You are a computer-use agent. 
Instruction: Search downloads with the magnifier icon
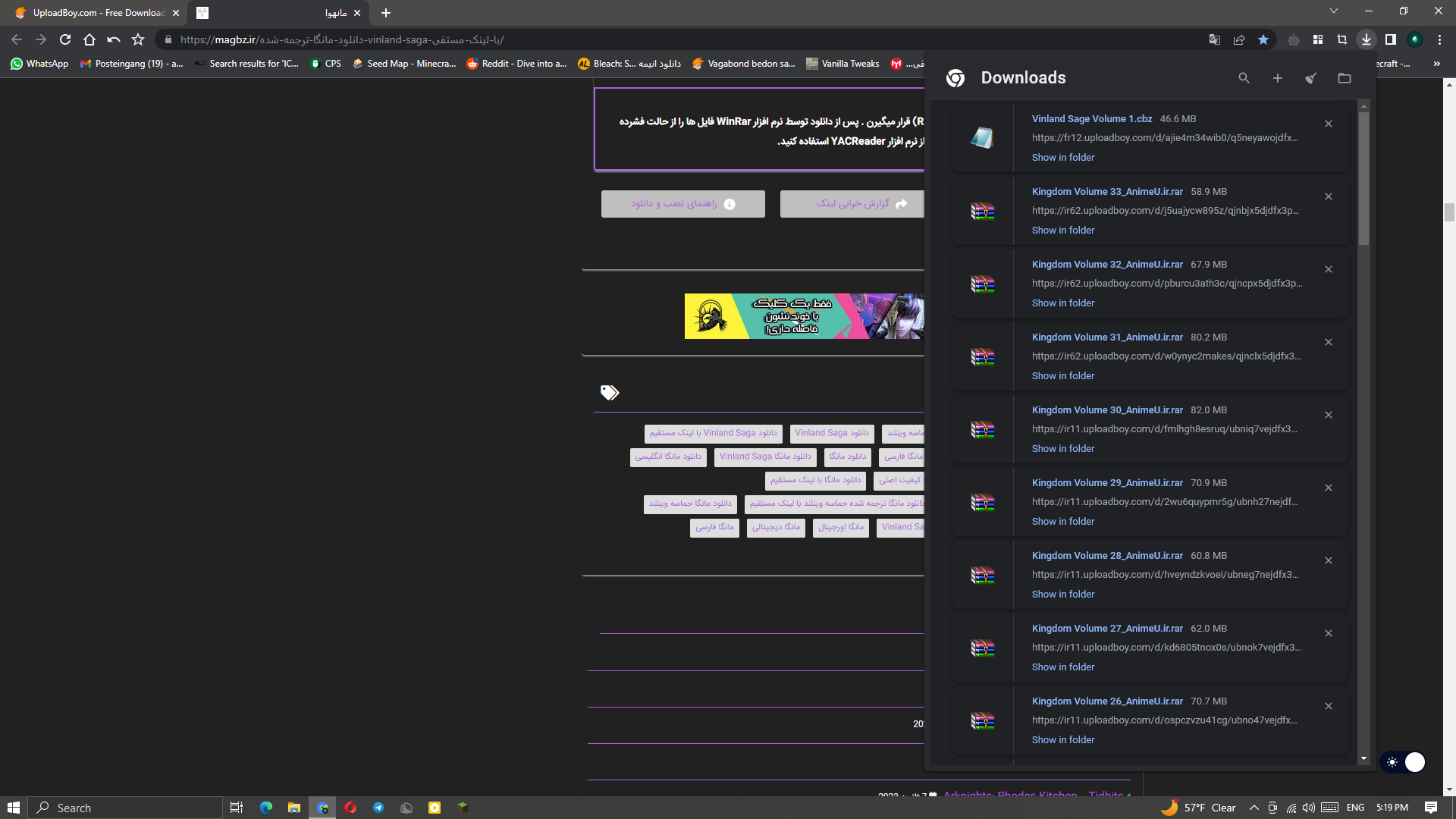click(1244, 78)
